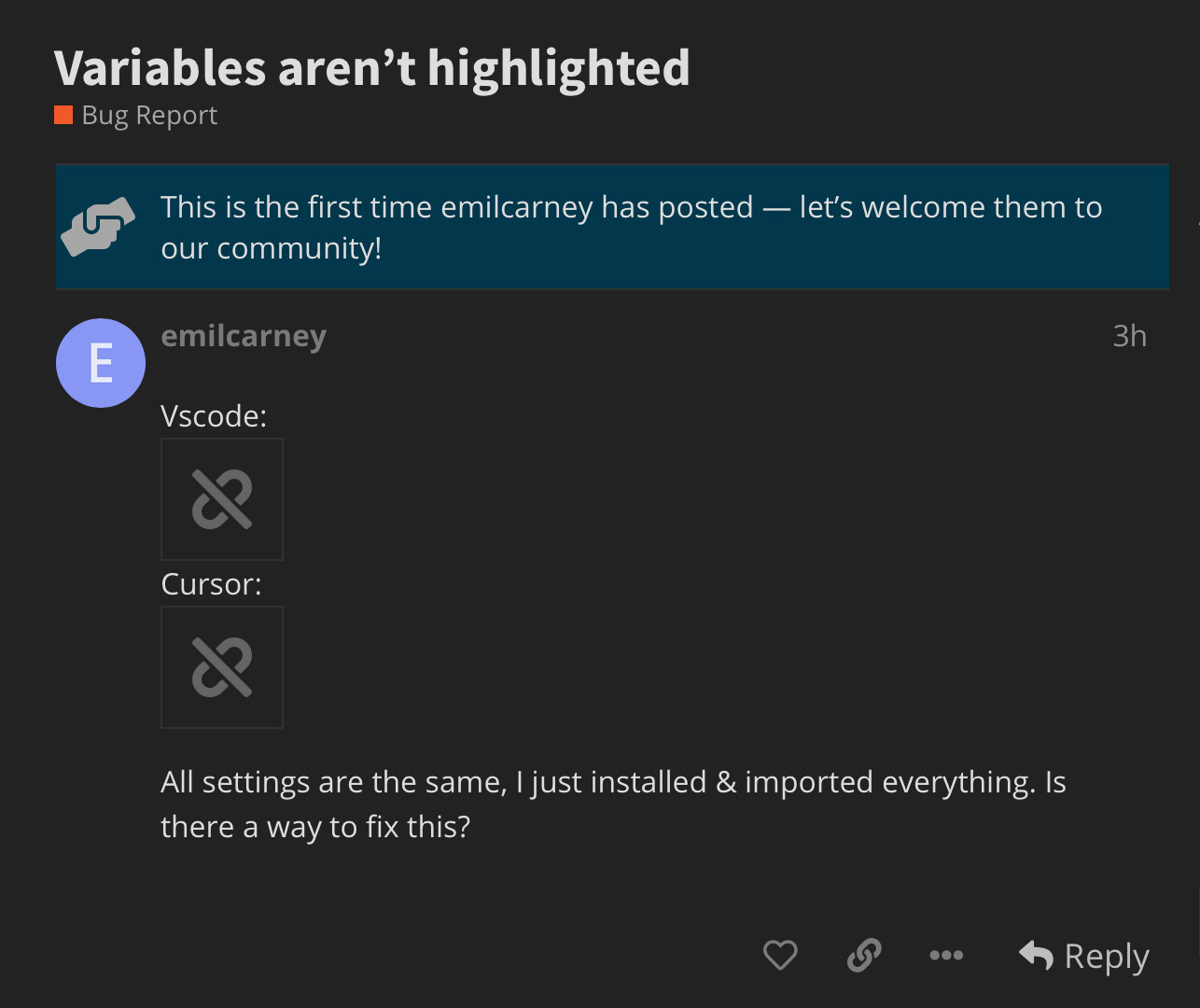Click the Reply button
The width and height of the screenshot is (1200, 1008).
point(1083,956)
